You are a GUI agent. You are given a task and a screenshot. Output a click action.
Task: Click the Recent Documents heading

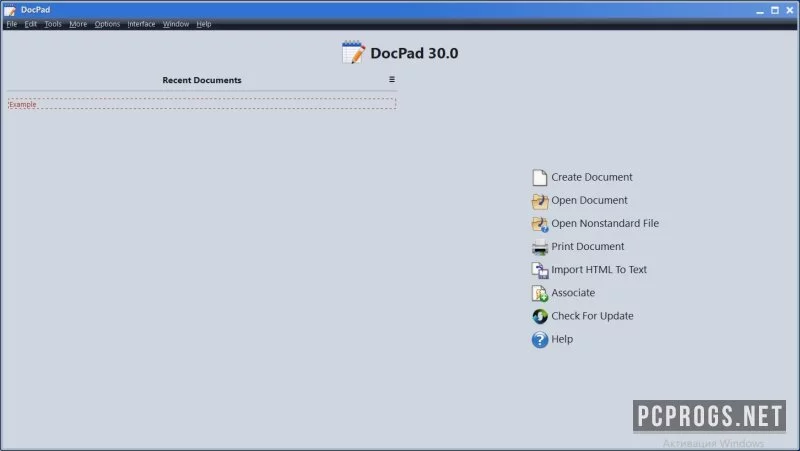[x=202, y=80]
